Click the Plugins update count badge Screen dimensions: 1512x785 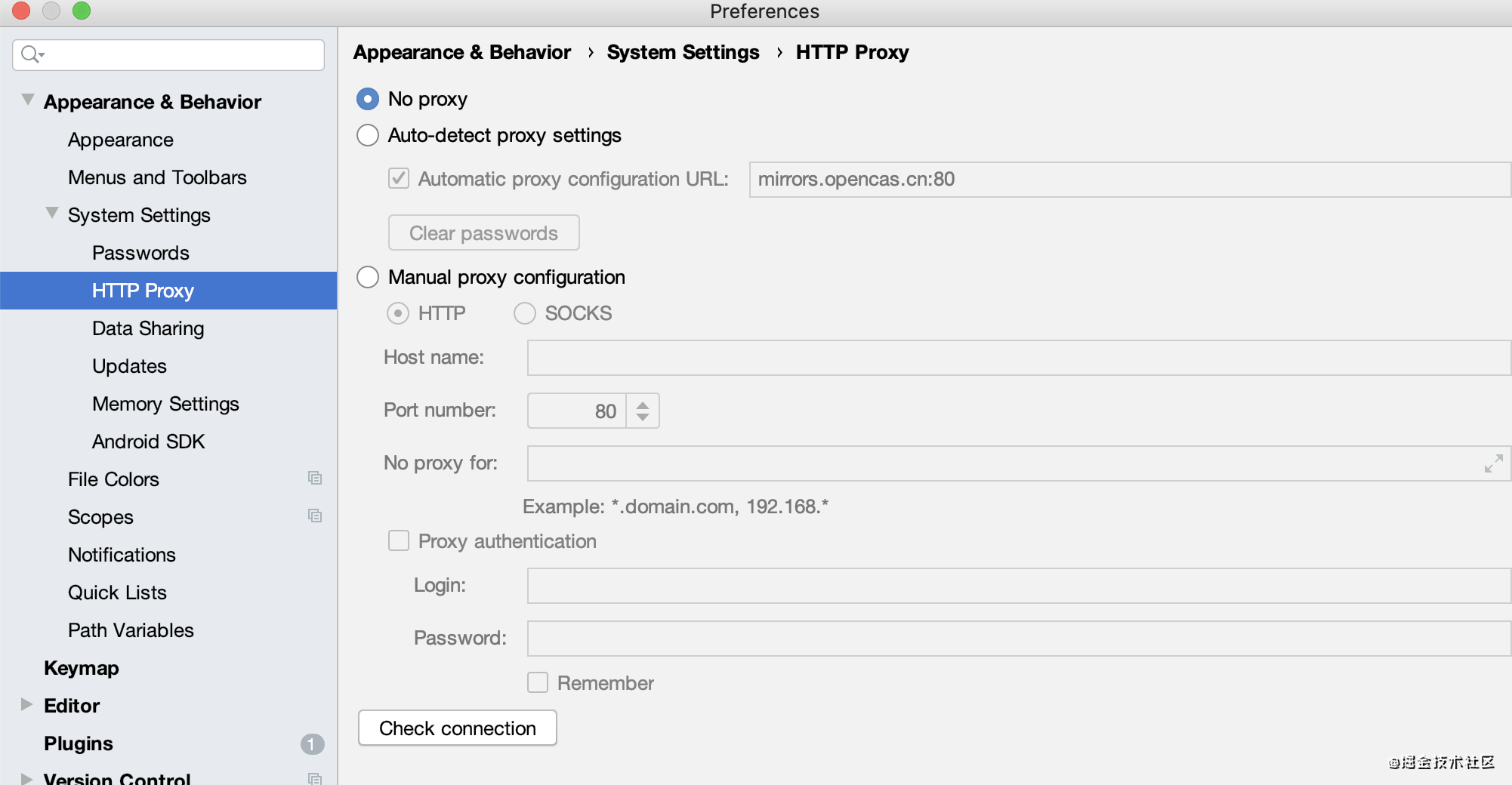pyautogui.click(x=312, y=744)
